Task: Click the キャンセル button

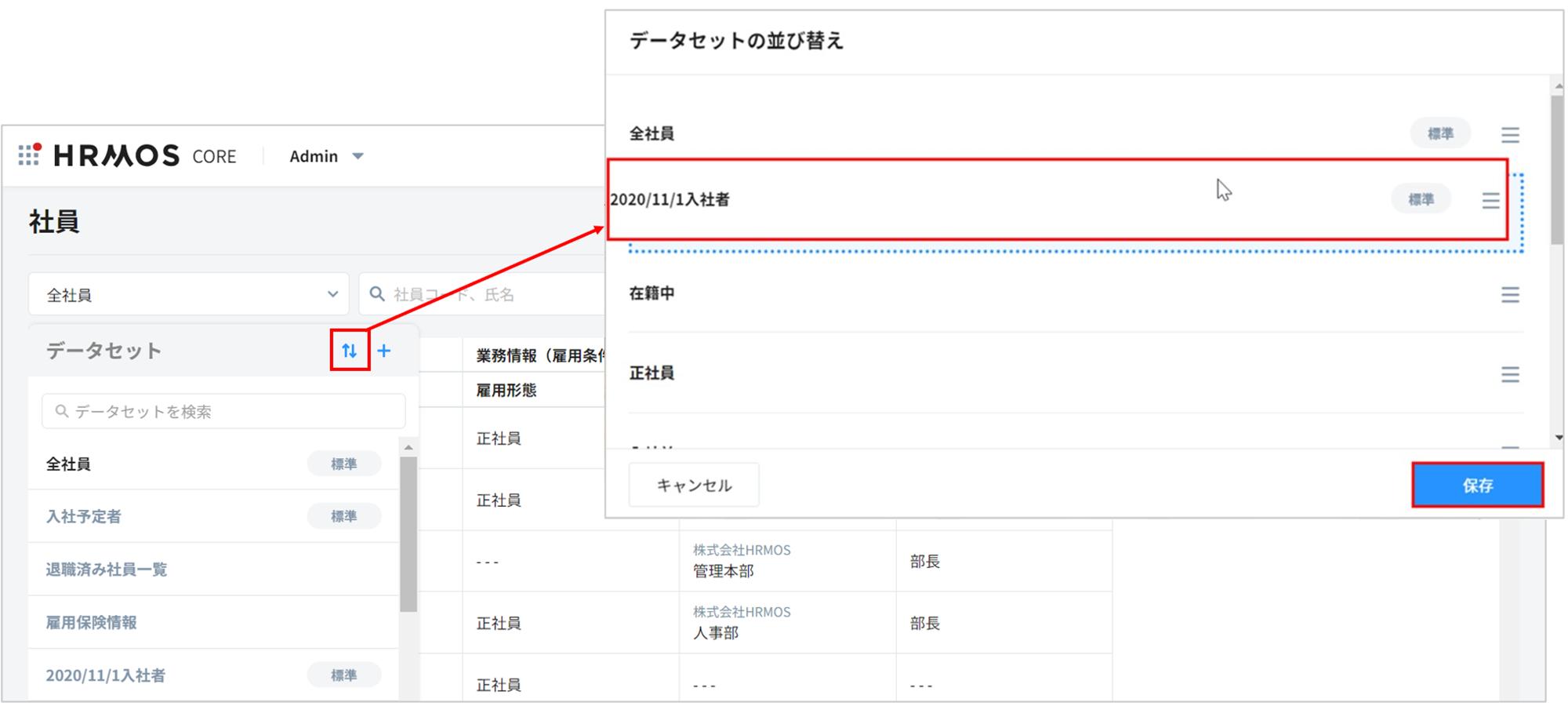Action: [694, 486]
